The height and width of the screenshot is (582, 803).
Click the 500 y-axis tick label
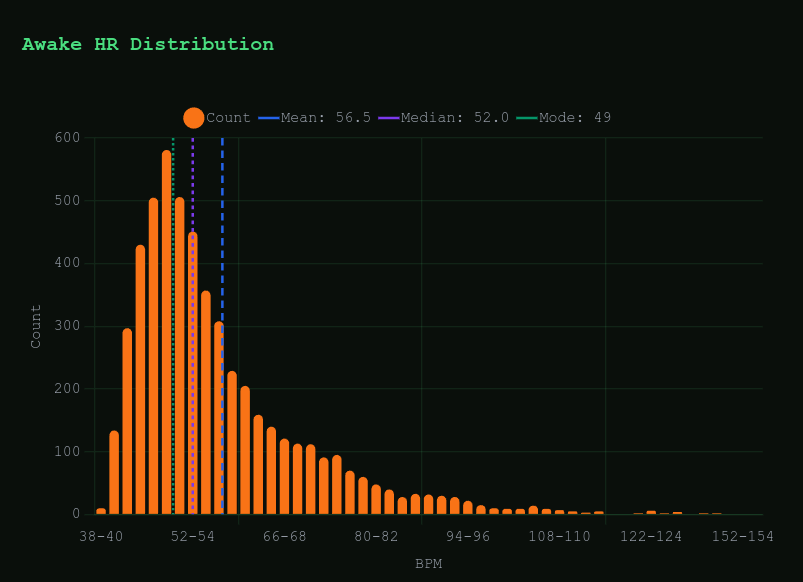click(x=68, y=200)
